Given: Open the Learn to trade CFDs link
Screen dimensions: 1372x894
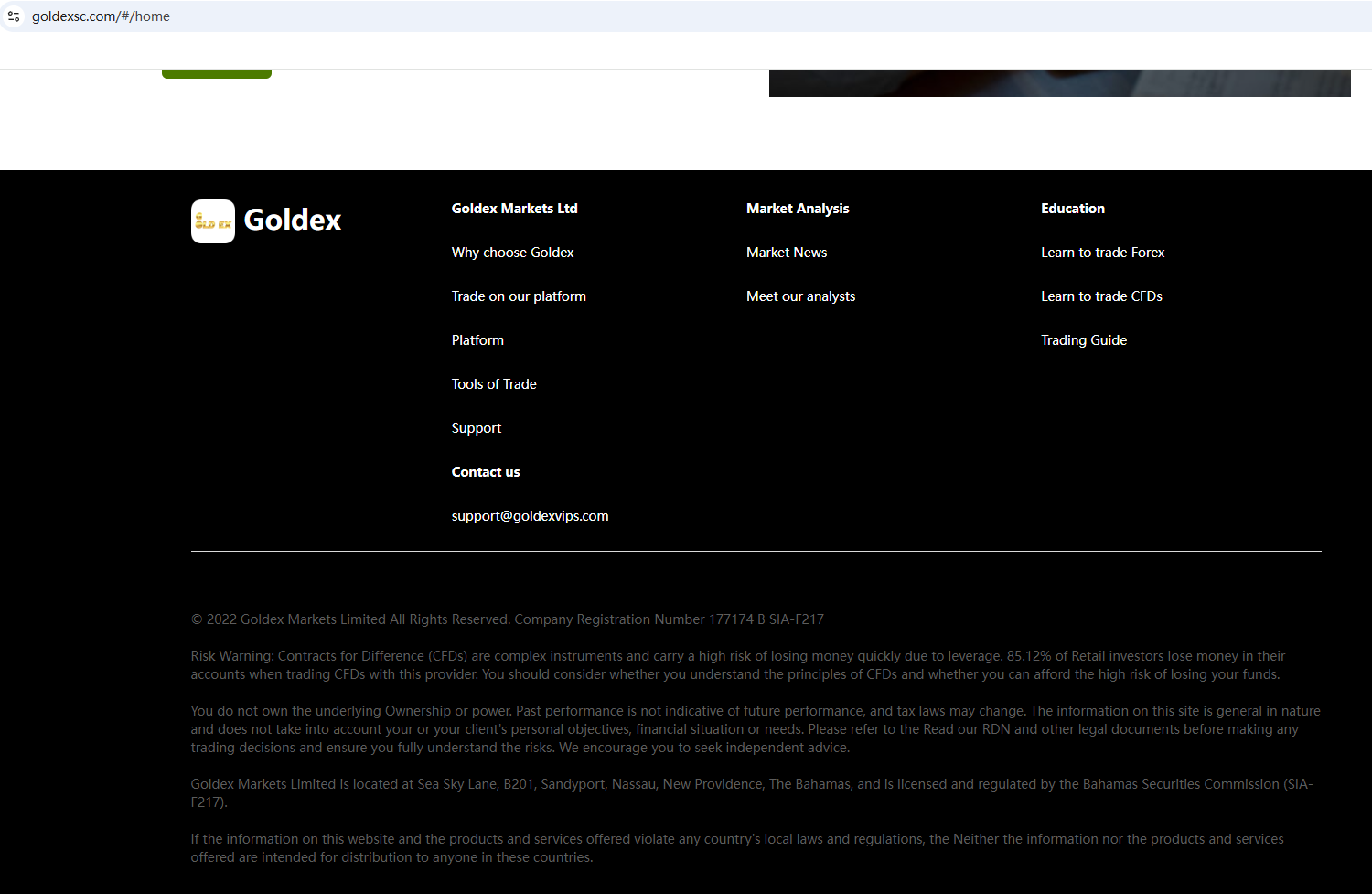Looking at the screenshot, I should [x=1101, y=296].
